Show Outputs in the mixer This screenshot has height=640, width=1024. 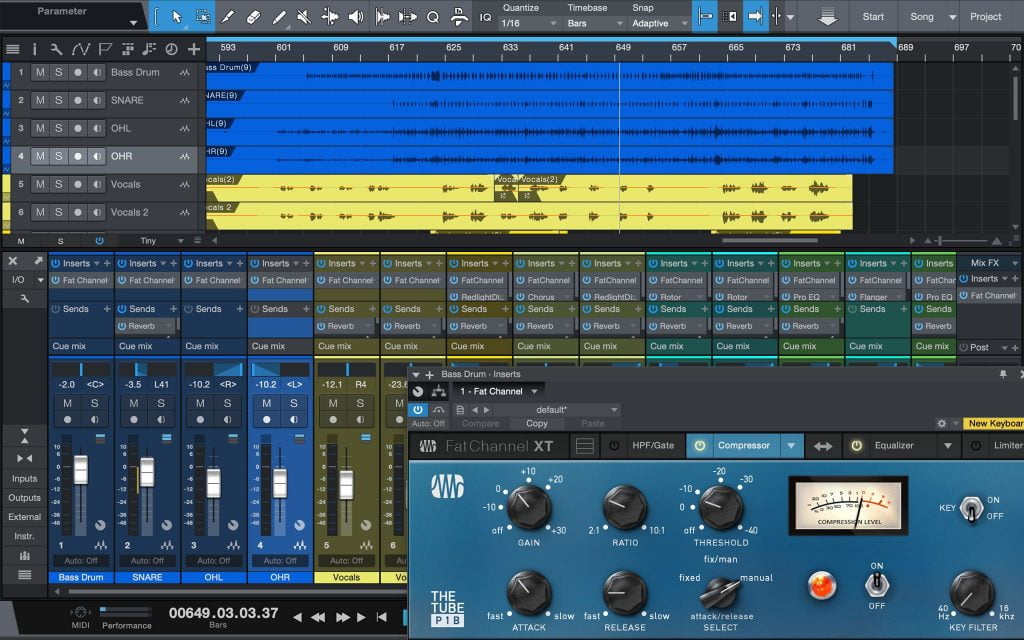coord(25,498)
